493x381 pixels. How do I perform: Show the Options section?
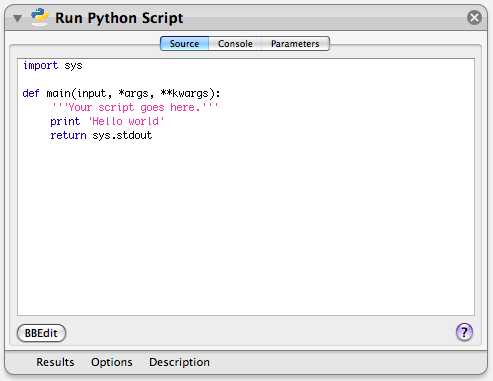[x=112, y=362]
